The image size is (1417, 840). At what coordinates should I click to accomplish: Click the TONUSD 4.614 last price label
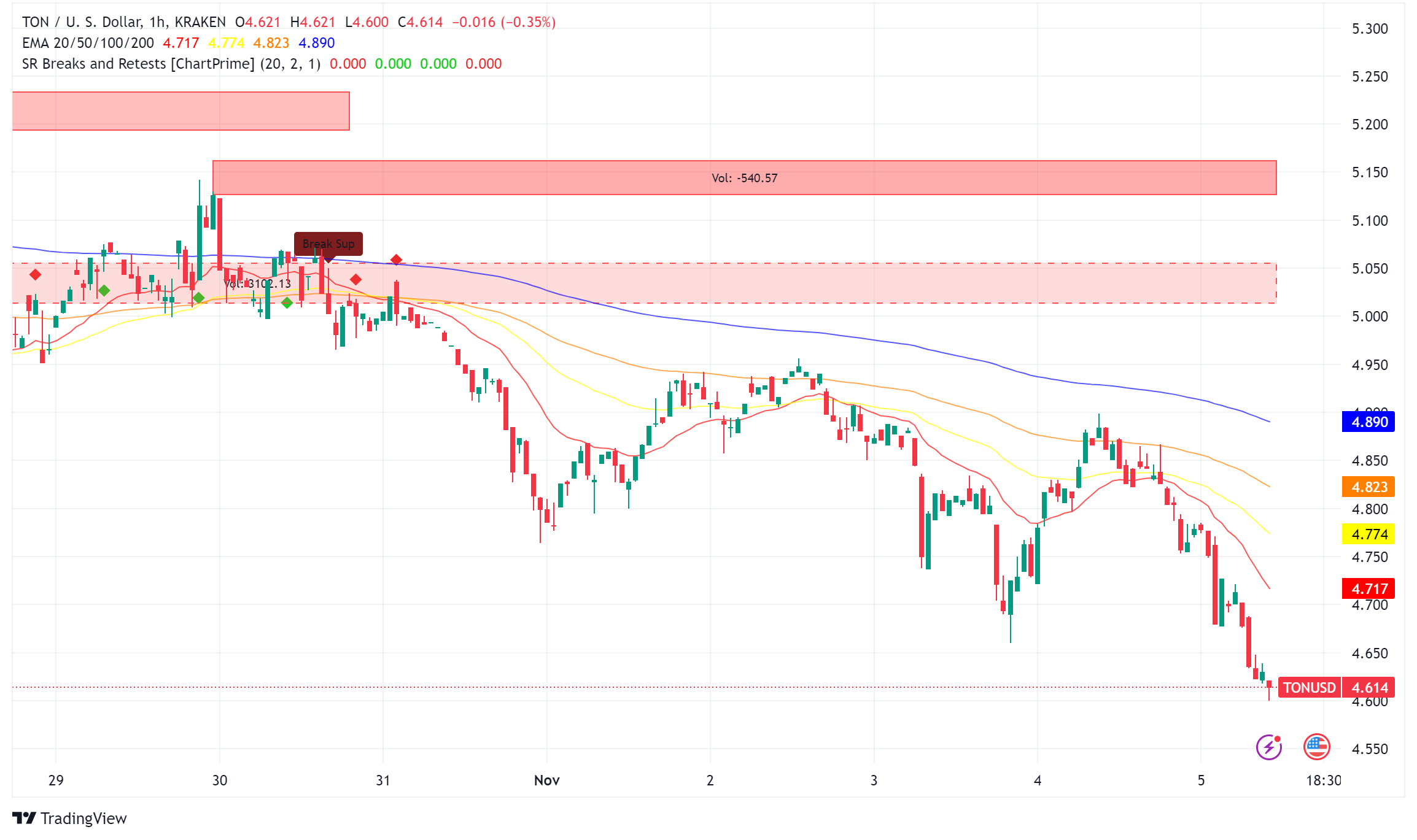coord(1337,688)
